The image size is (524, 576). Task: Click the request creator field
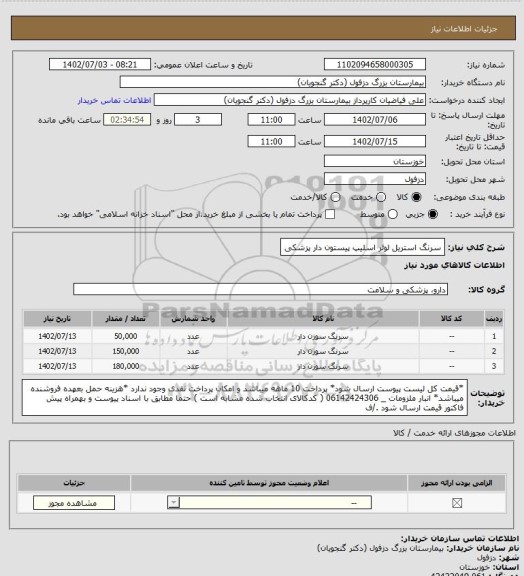pyautogui.click(x=290, y=100)
